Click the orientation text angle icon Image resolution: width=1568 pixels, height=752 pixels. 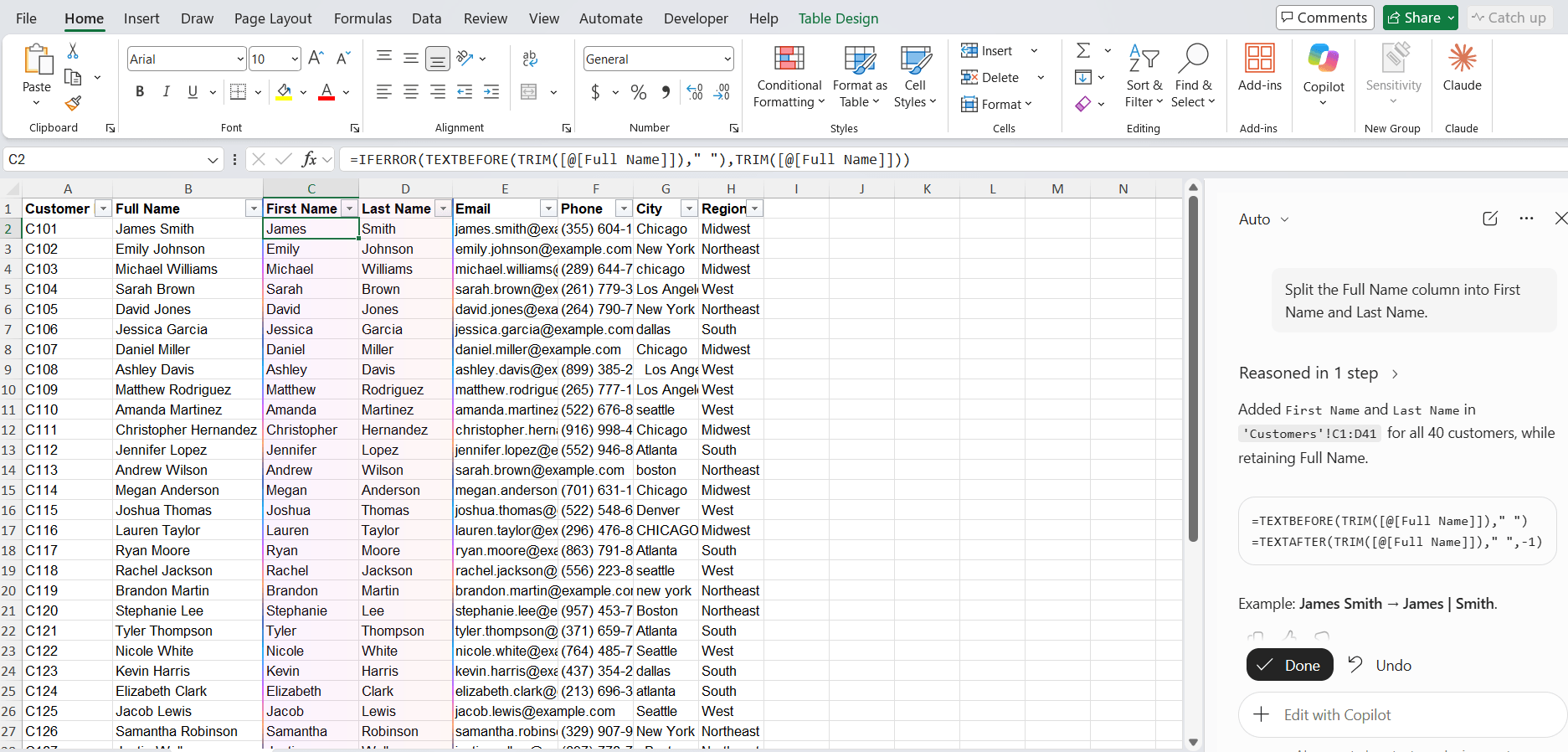coord(465,58)
